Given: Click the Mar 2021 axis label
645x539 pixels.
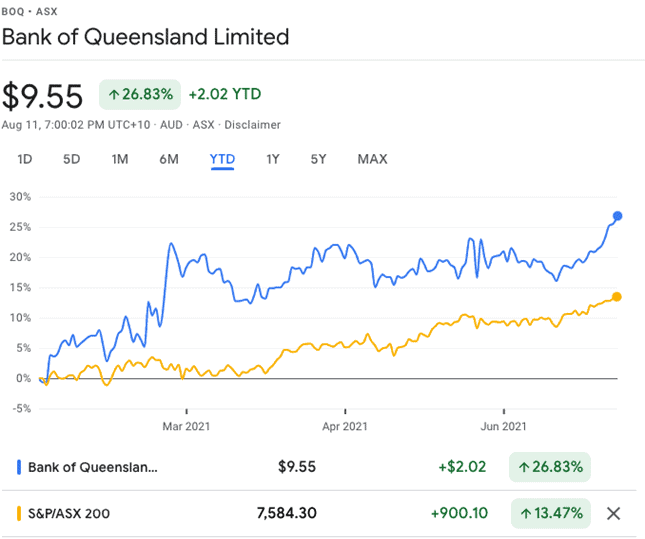Looking at the screenshot, I should point(186,426).
